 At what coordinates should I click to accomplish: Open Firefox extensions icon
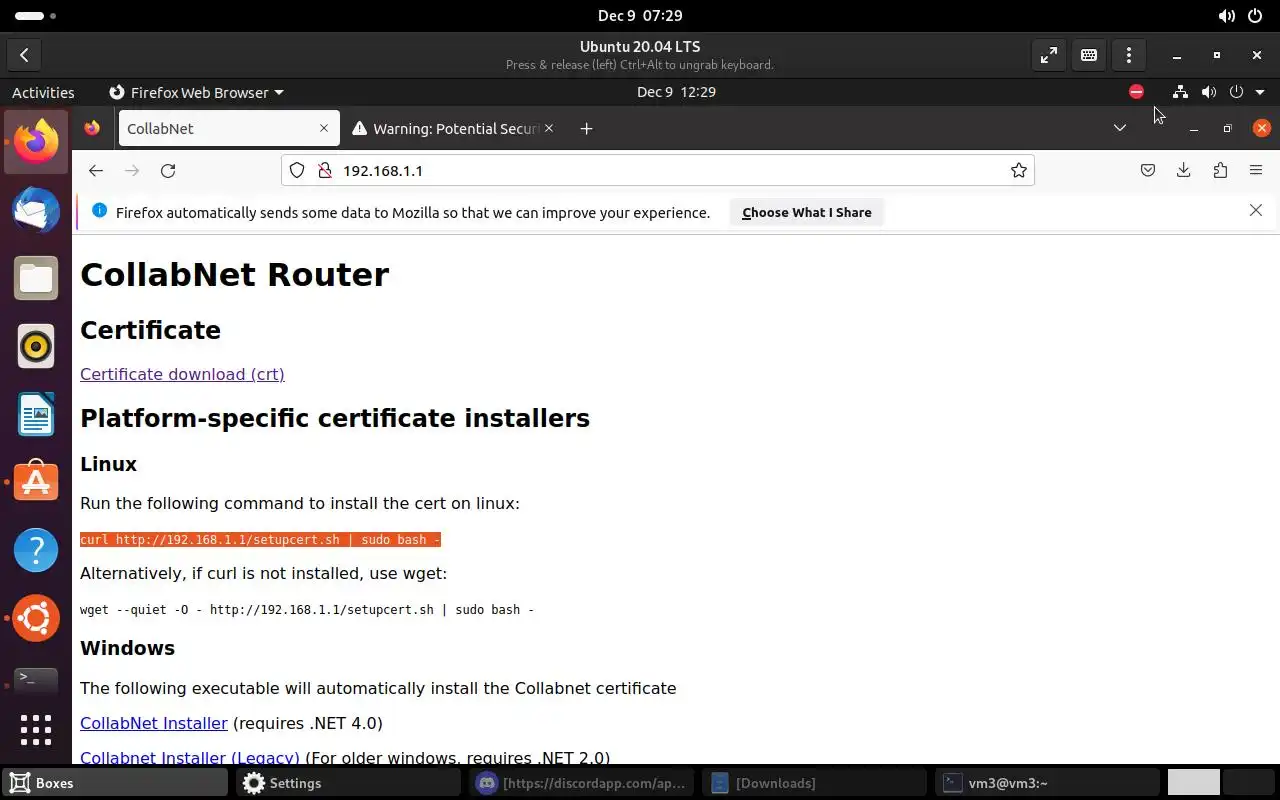coord(1220,170)
